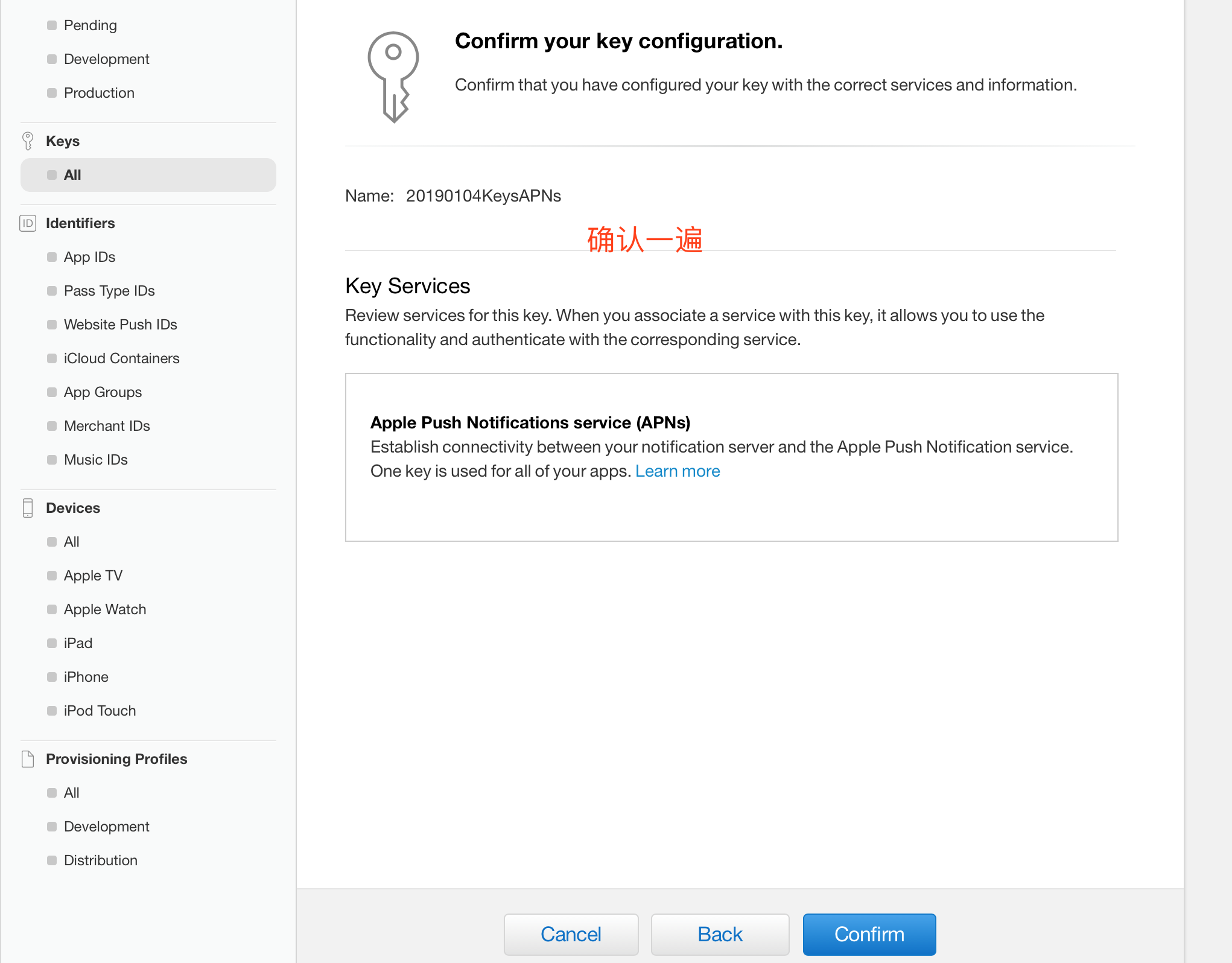Click the large key illustration icon
Screen dimensions: 1232x963
[393, 77]
